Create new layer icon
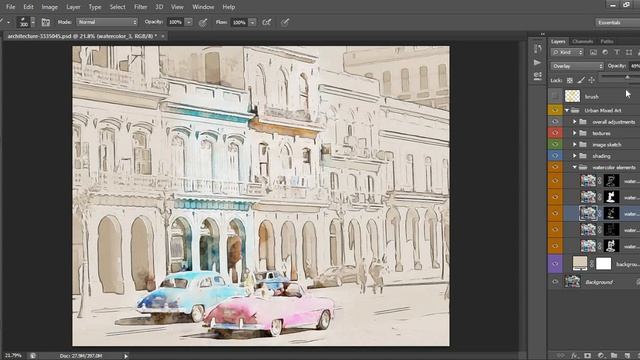This screenshot has width=640, height=360. click(x=627, y=356)
